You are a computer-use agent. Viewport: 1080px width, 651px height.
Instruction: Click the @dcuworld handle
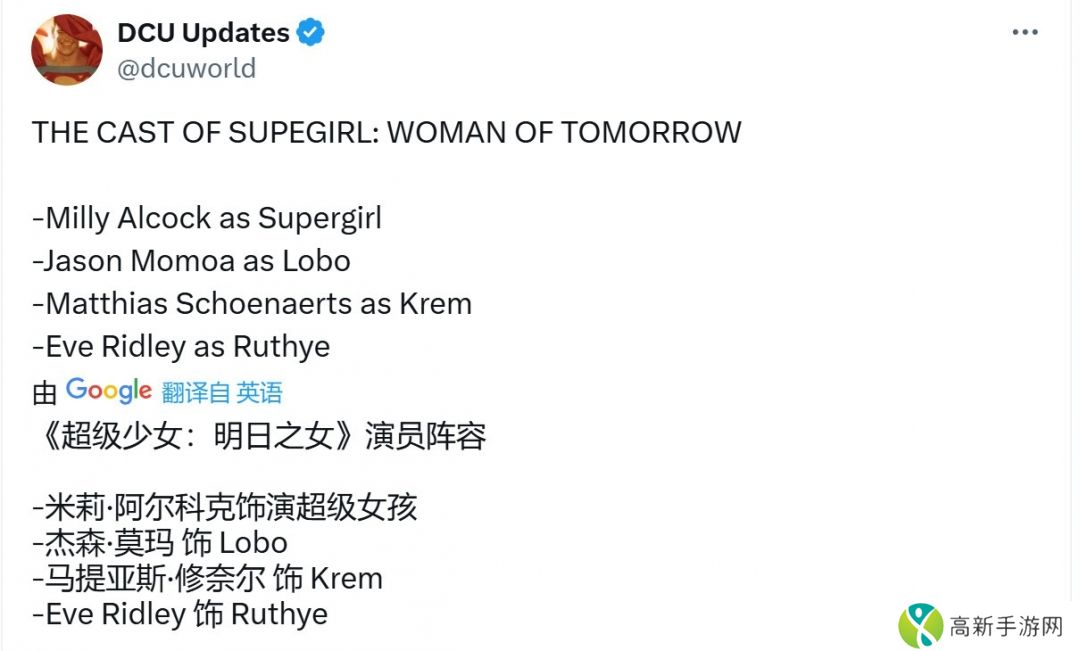[x=186, y=68]
